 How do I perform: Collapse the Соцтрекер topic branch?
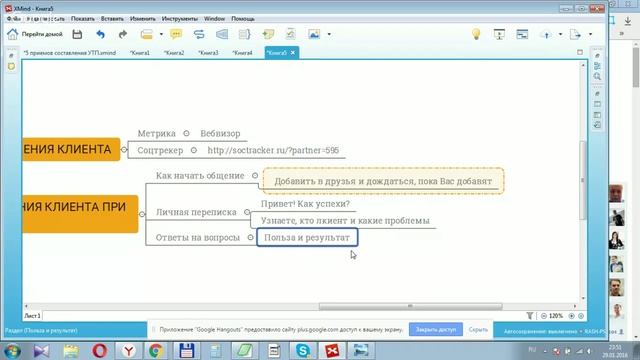[194, 150]
